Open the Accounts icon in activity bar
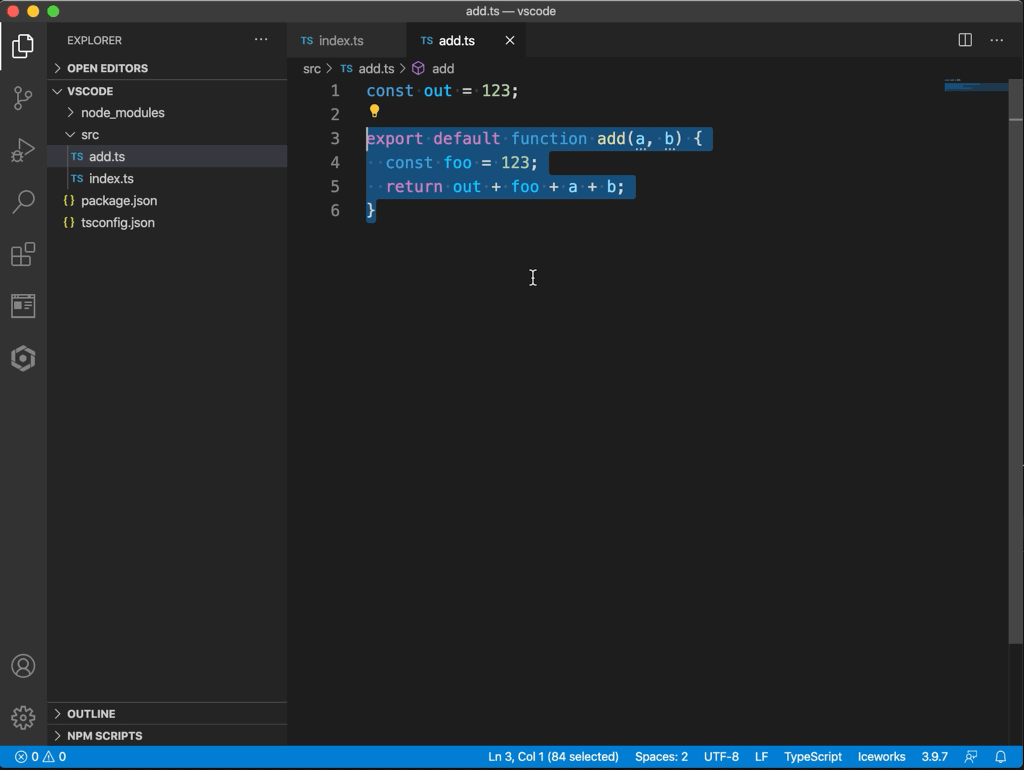This screenshot has height=770, width=1024. point(23,666)
